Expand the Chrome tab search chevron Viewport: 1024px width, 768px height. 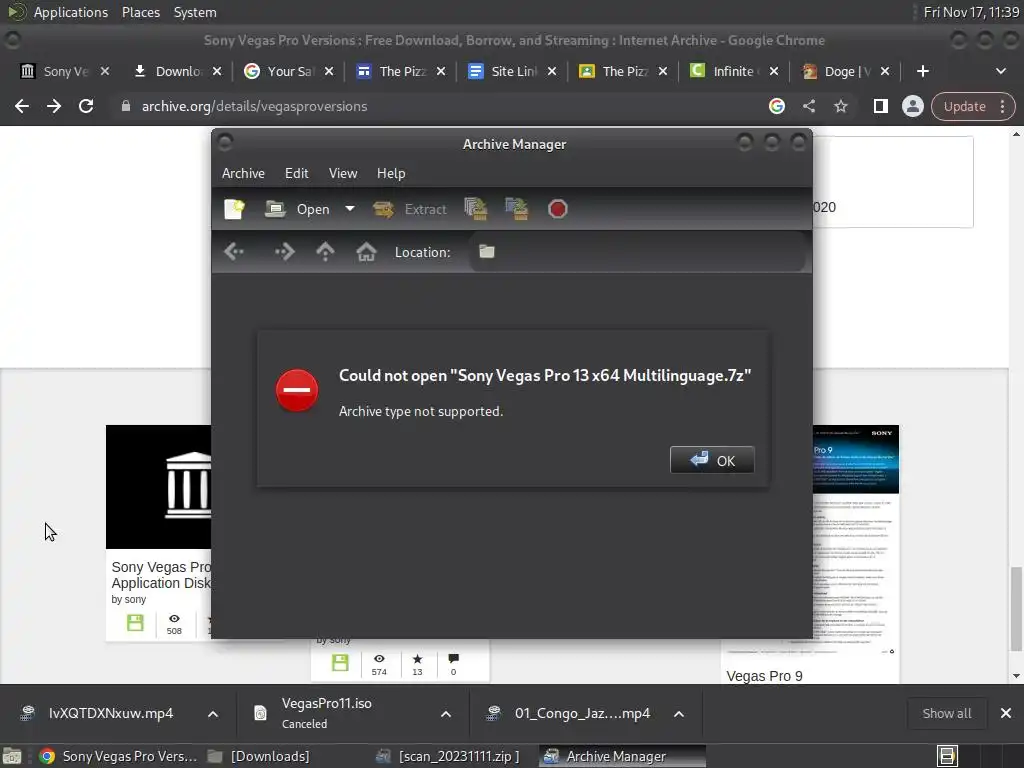pos(1000,71)
